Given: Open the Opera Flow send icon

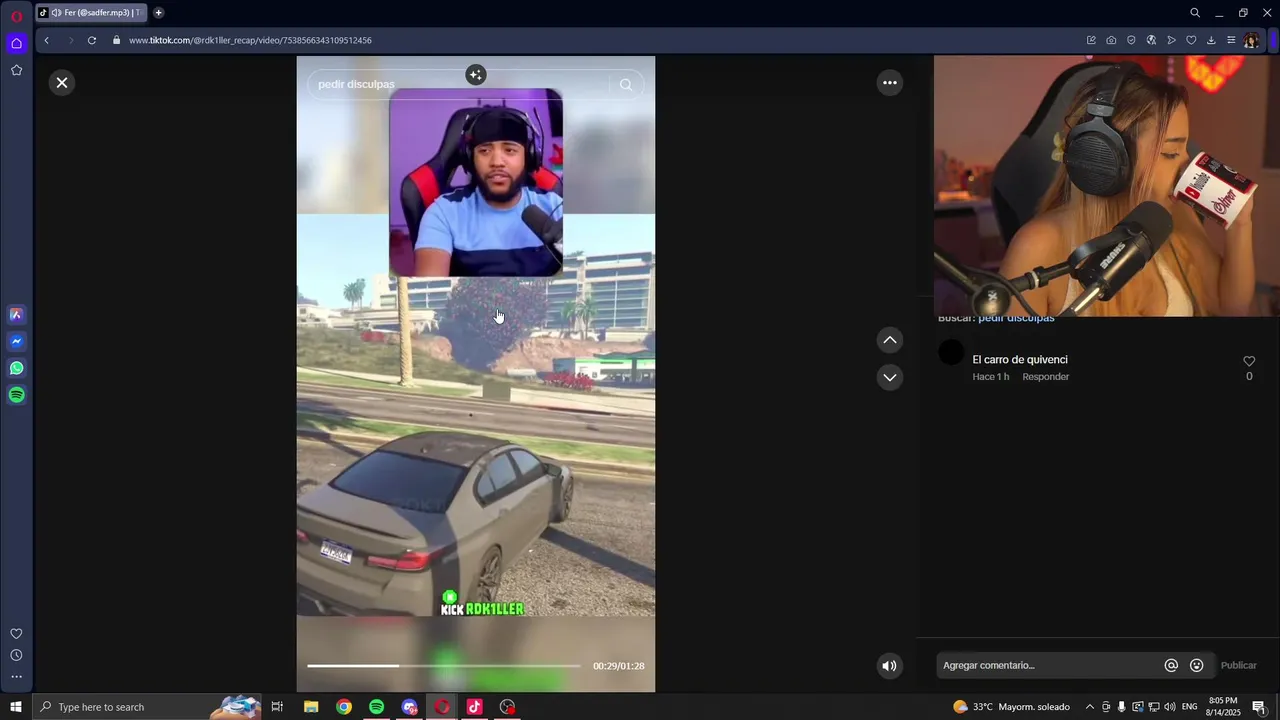Looking at the screenshot, I should [1171, 40].
